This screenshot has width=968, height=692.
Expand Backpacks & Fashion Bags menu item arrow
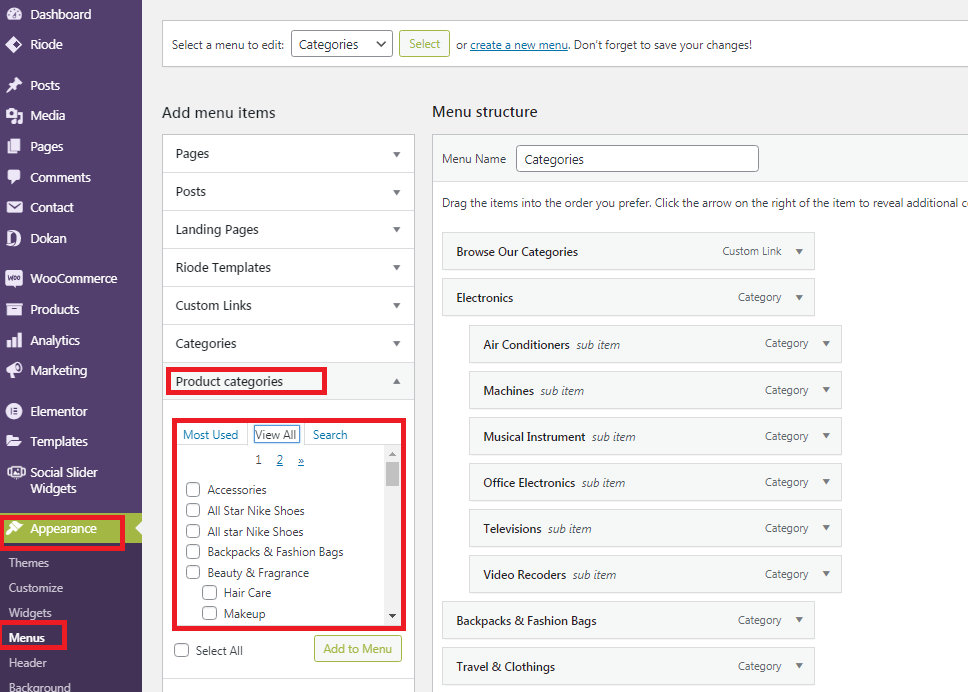point(799,620)
